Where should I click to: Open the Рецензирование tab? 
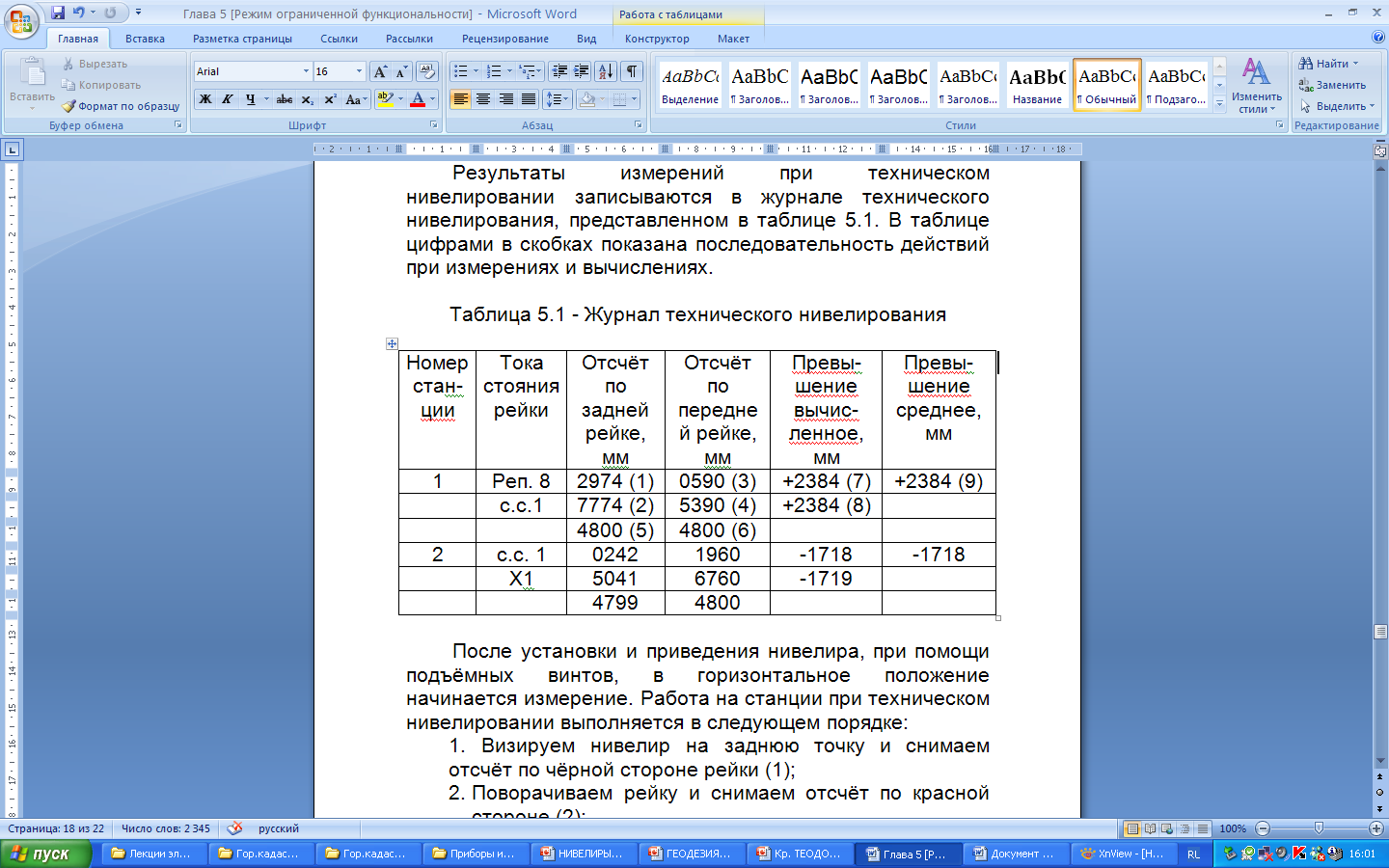click(x=504, y=39)
